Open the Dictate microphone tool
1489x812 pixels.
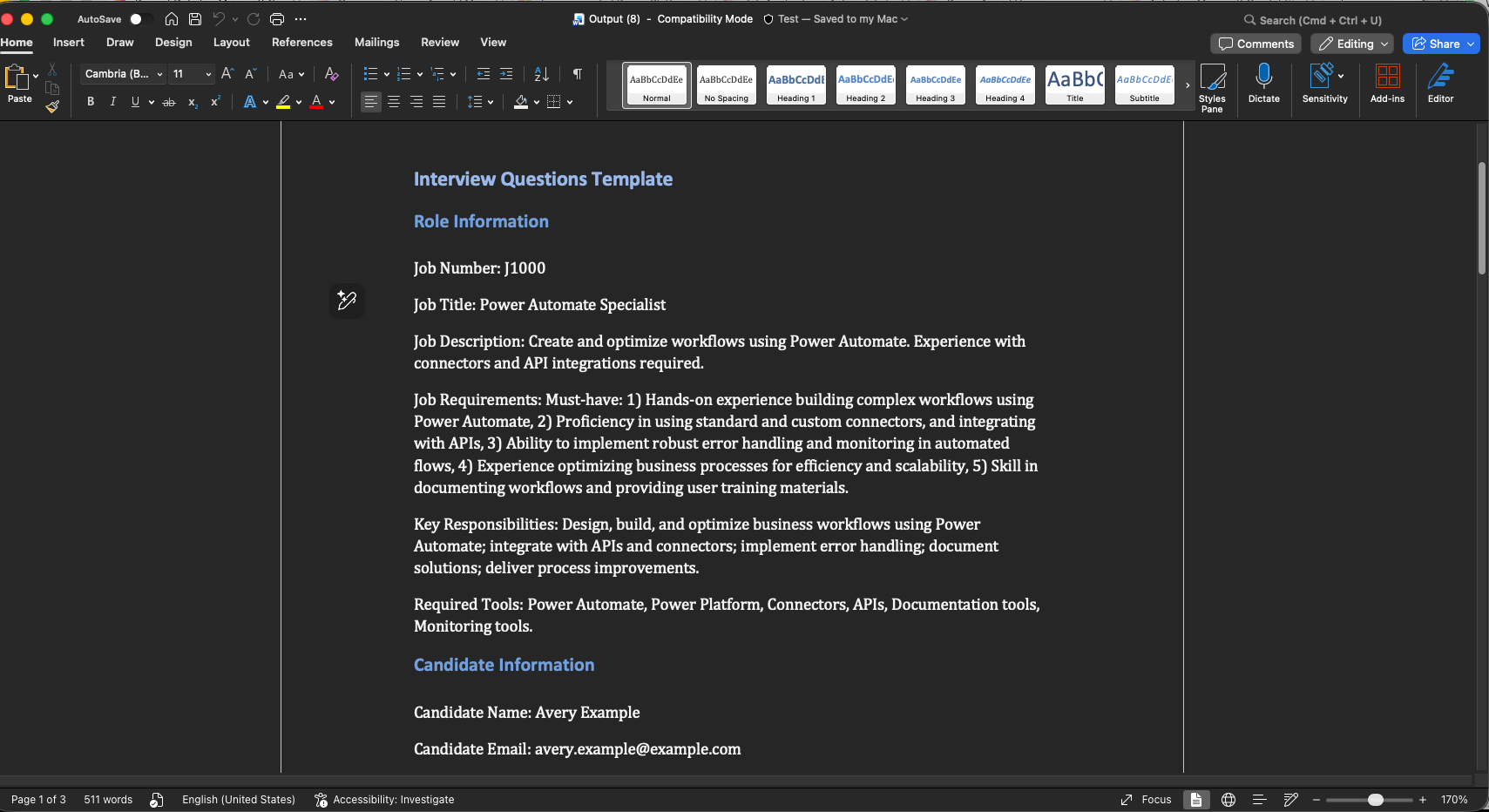click(1263, 84)
